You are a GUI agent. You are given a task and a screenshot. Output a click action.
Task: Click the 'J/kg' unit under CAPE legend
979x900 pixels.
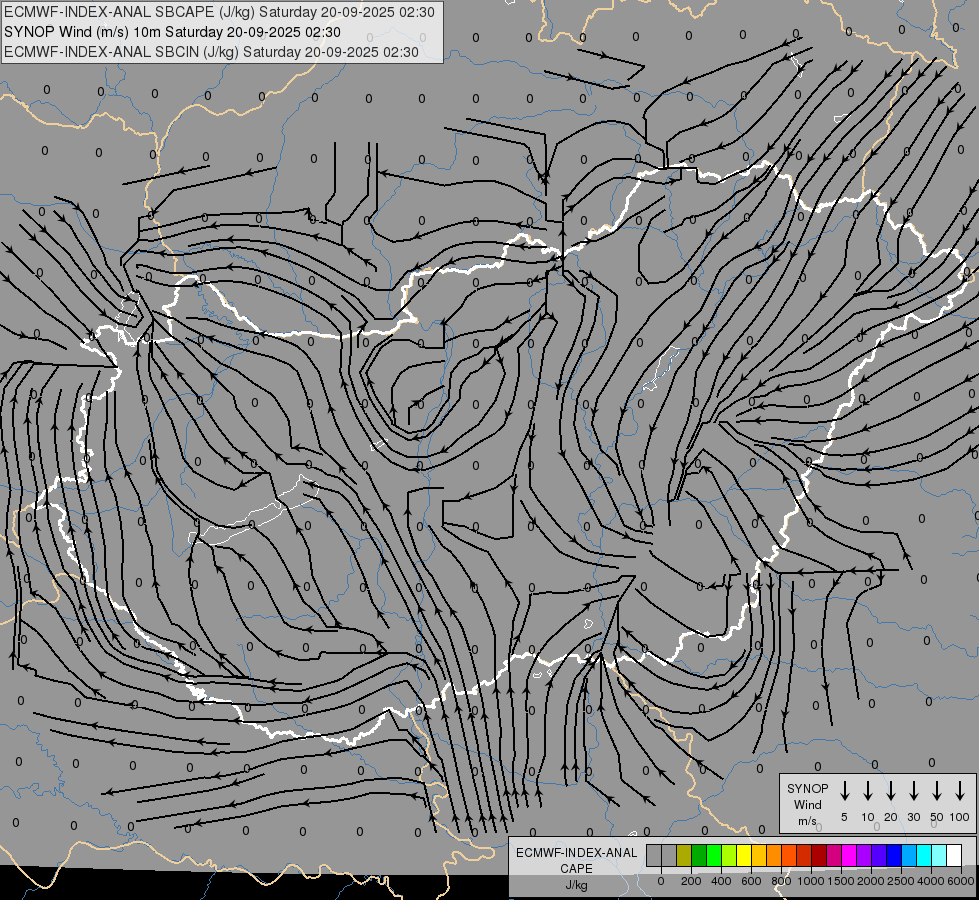[x=576, y=885]
